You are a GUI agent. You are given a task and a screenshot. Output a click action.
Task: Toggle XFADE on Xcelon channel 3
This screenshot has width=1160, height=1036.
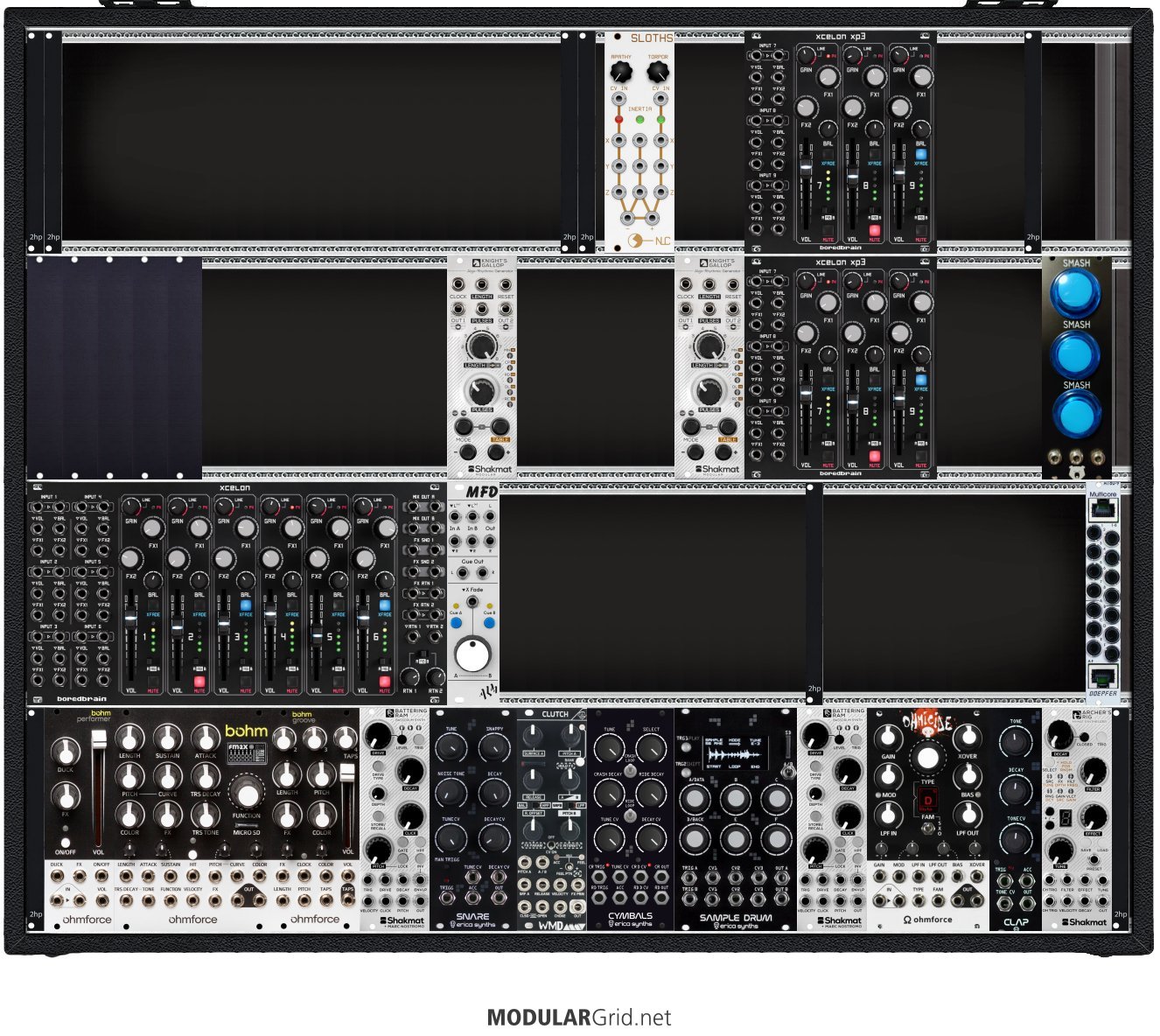[246, 605]
